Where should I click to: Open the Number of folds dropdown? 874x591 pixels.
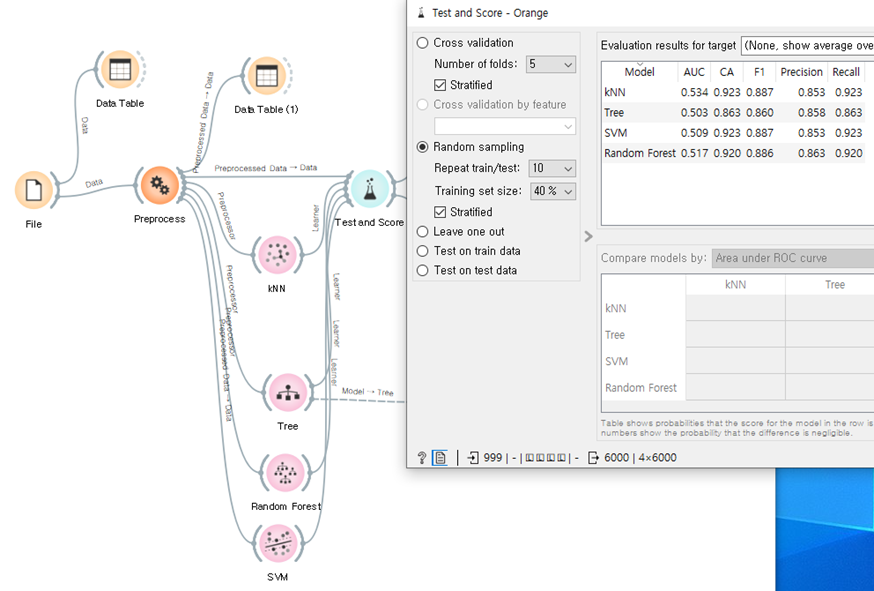551,64
